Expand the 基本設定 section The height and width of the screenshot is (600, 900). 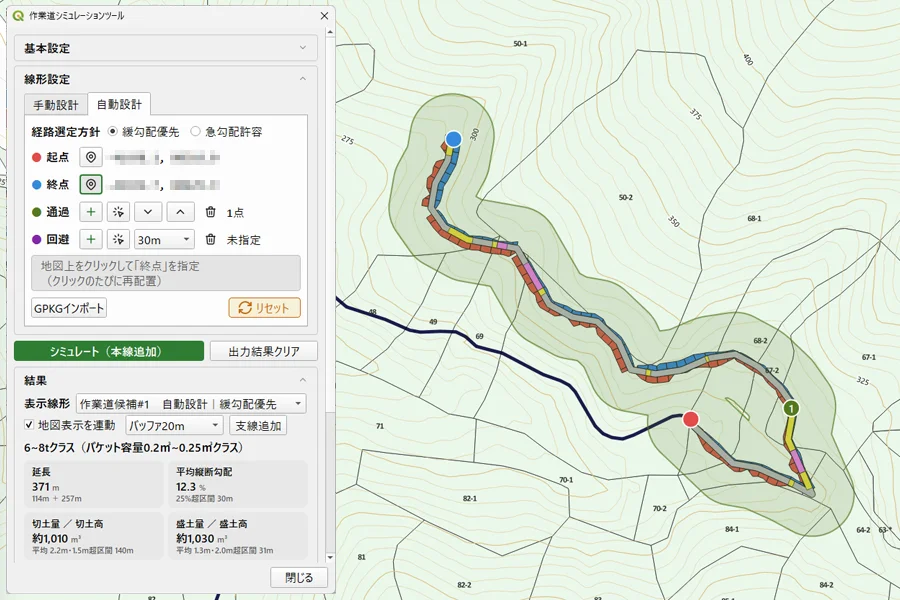click(x=165, y=48)
